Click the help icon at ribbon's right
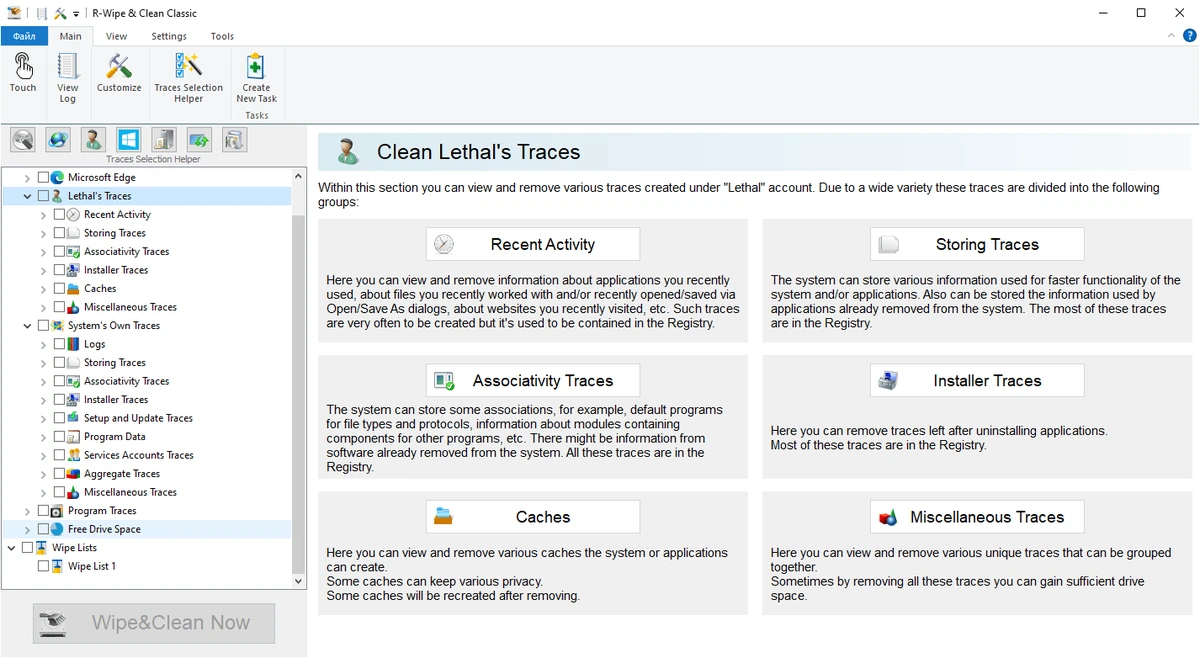 [x=1189, y=36]
